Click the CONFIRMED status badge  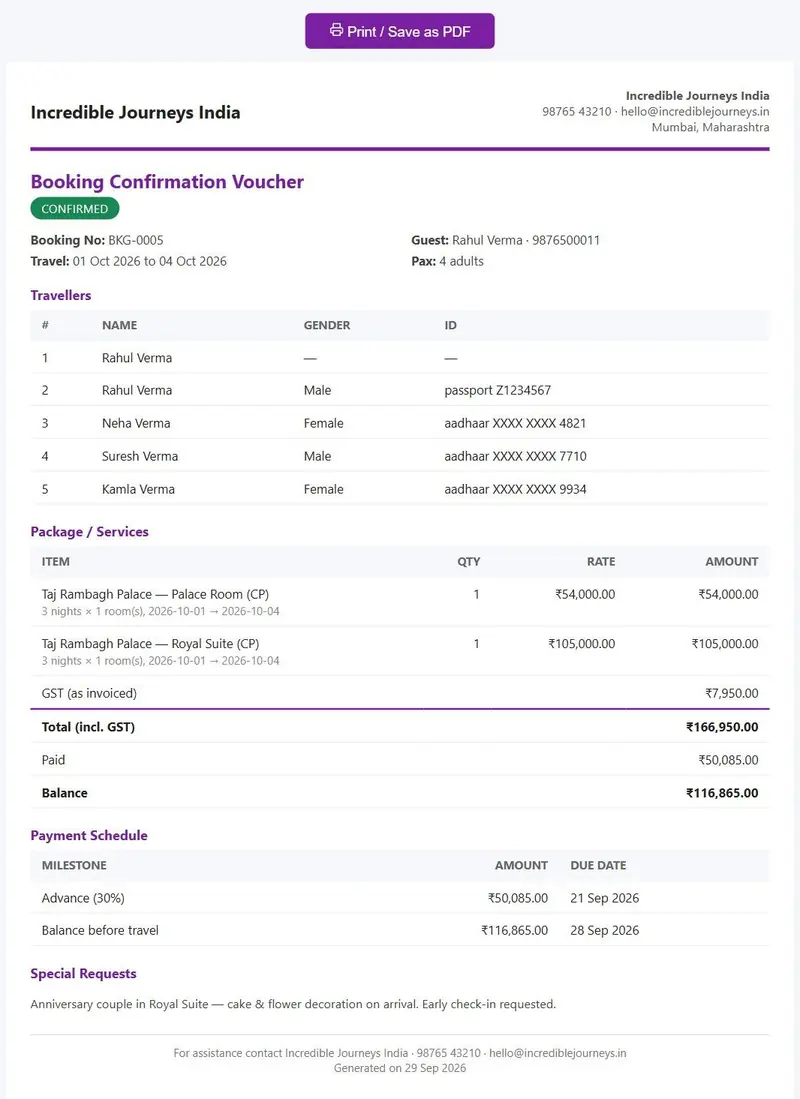[x=74, y=209]
